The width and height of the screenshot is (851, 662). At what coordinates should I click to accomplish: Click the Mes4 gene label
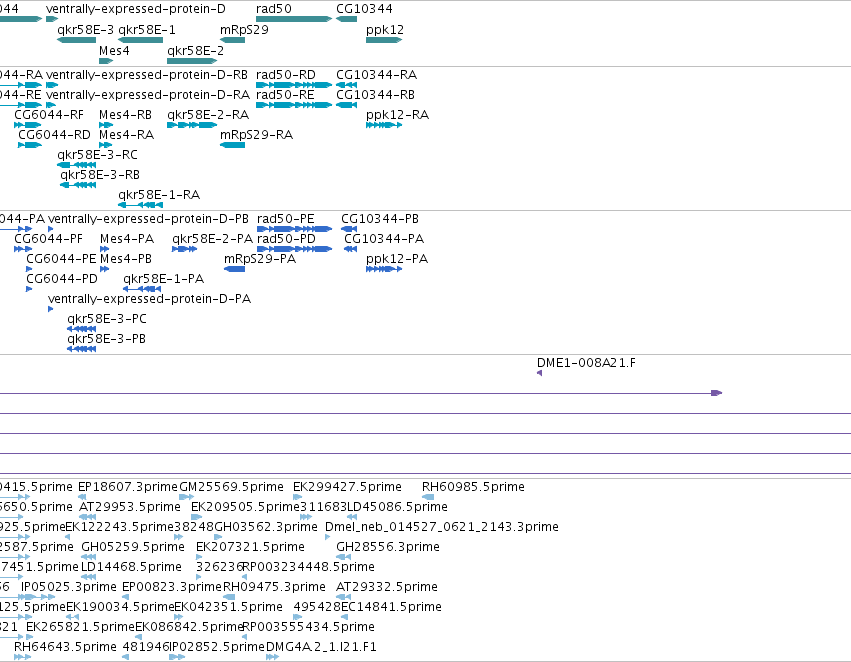pyautogui.click(x=114, y=51)
